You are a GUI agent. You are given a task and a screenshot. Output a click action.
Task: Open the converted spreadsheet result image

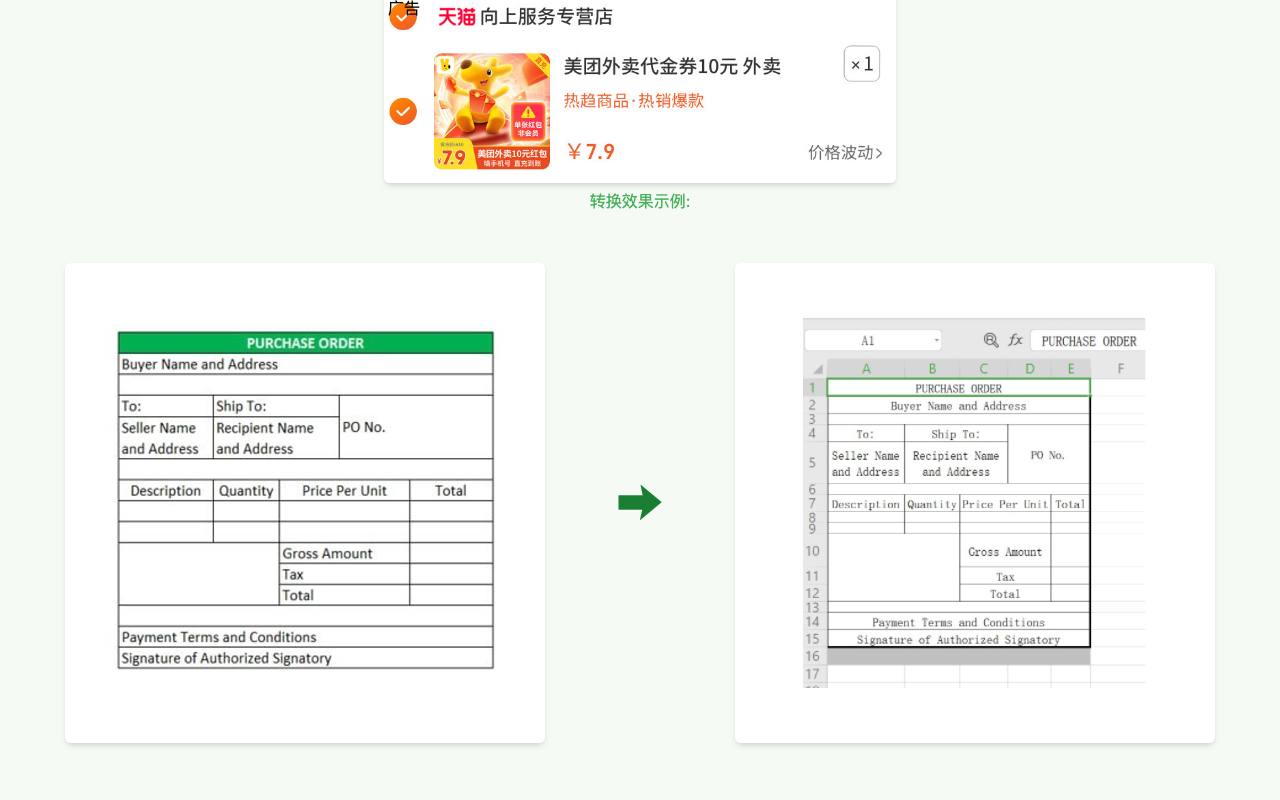(x=974, y=503)
